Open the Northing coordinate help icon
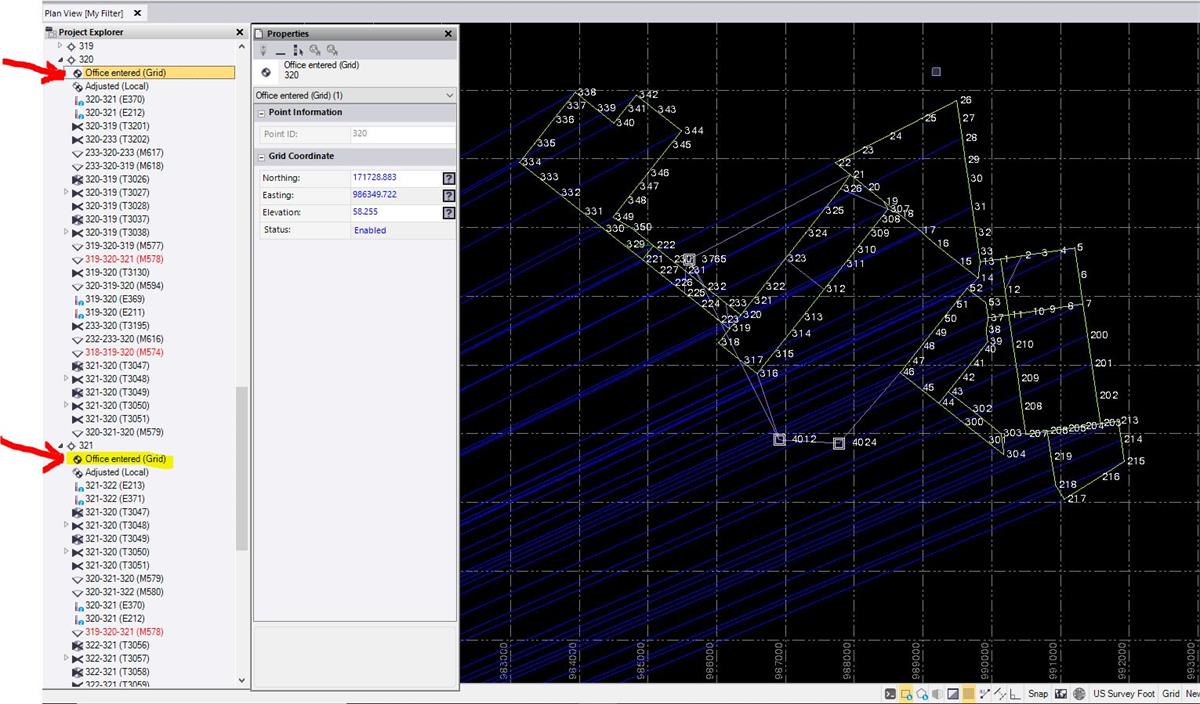1200x704 pixels. pyautogui.click(x=448, y=177)
